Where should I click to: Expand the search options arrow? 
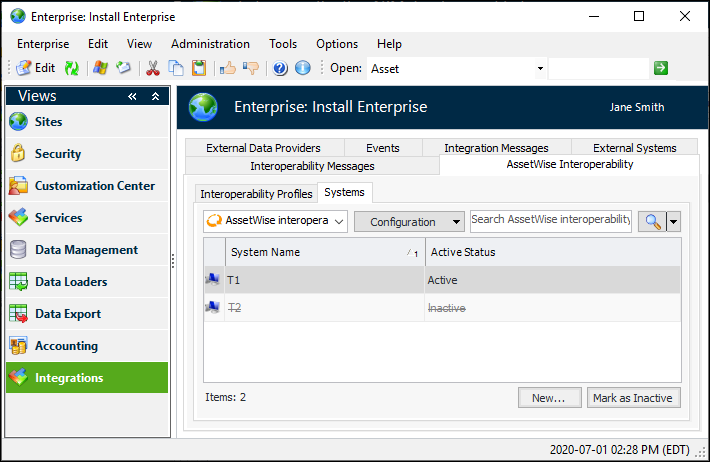coord(674,222)
